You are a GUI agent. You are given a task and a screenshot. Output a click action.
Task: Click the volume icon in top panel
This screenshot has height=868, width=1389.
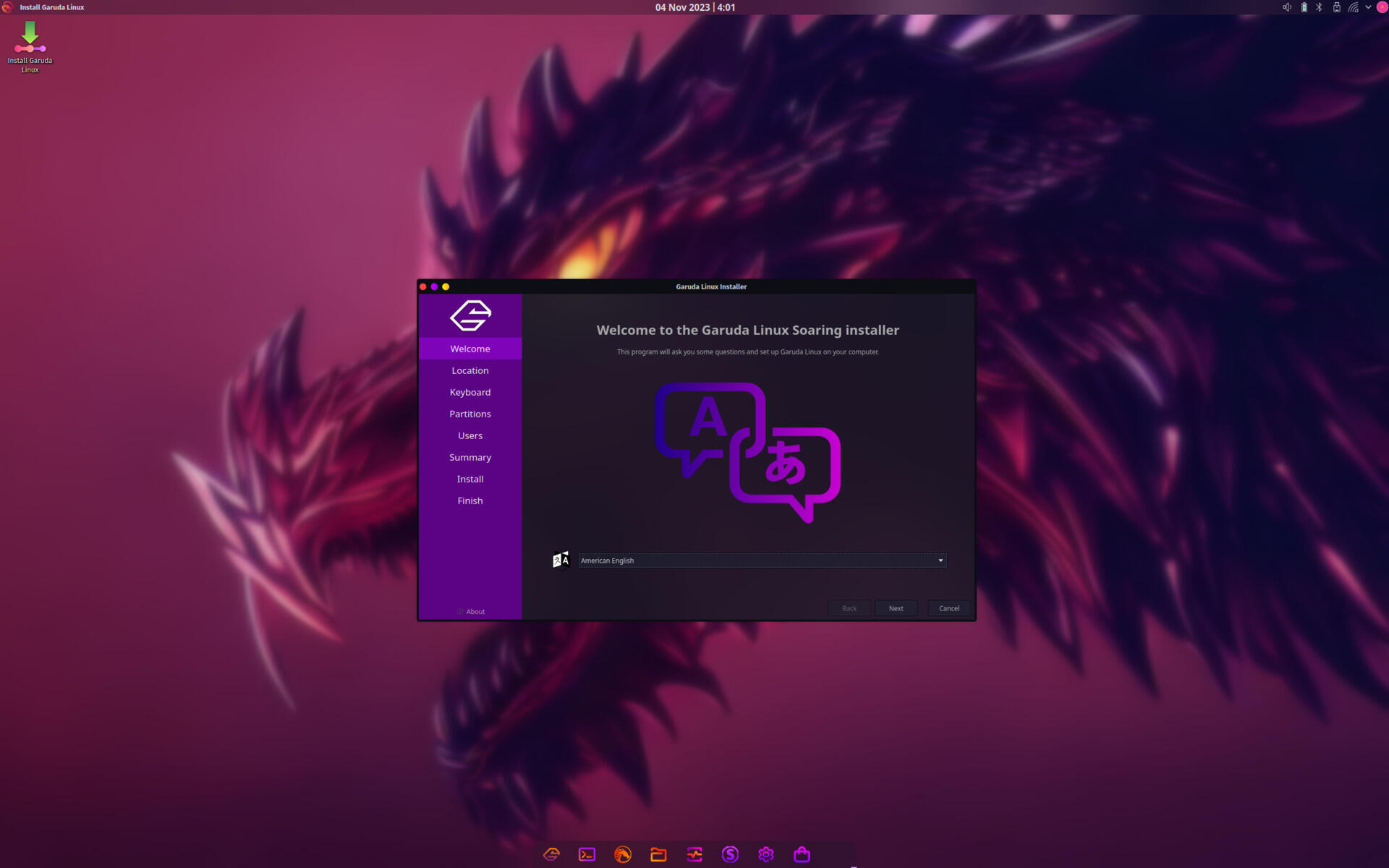pyautogui.click(x=1287, y=7)
